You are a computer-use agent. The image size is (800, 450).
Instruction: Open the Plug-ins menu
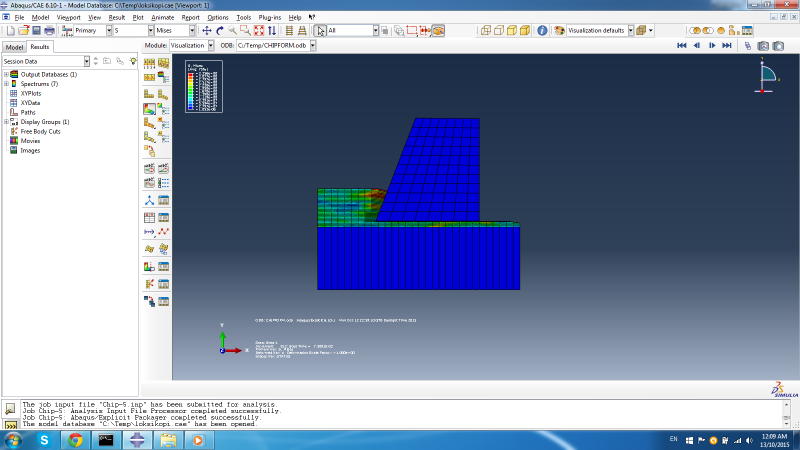[269, 17]
